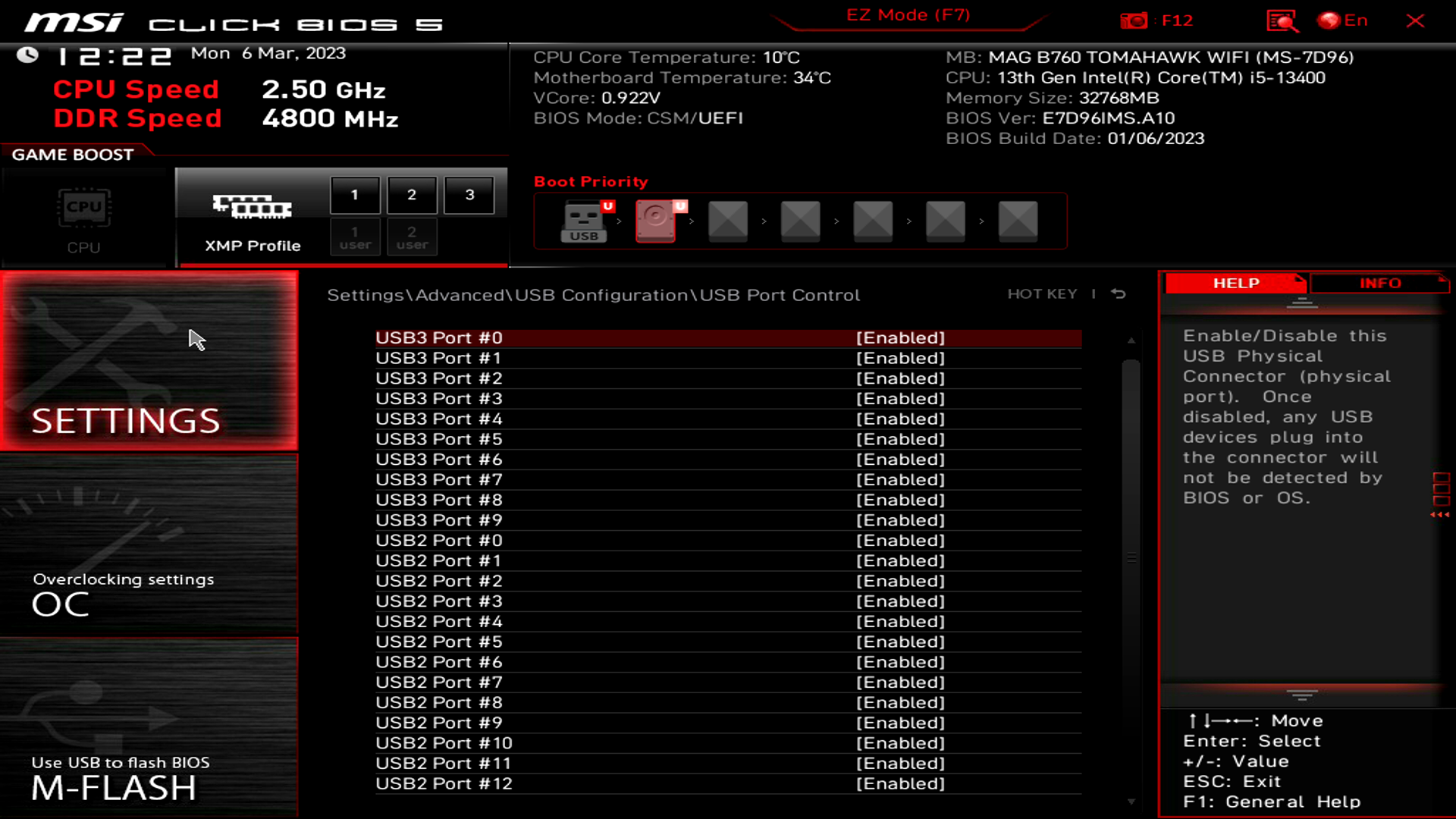The height and width of the screenshot is (819, 1456).
Task: Toggle USB3 Port #0 enabled setting
Action: click(x=899, y=337)
